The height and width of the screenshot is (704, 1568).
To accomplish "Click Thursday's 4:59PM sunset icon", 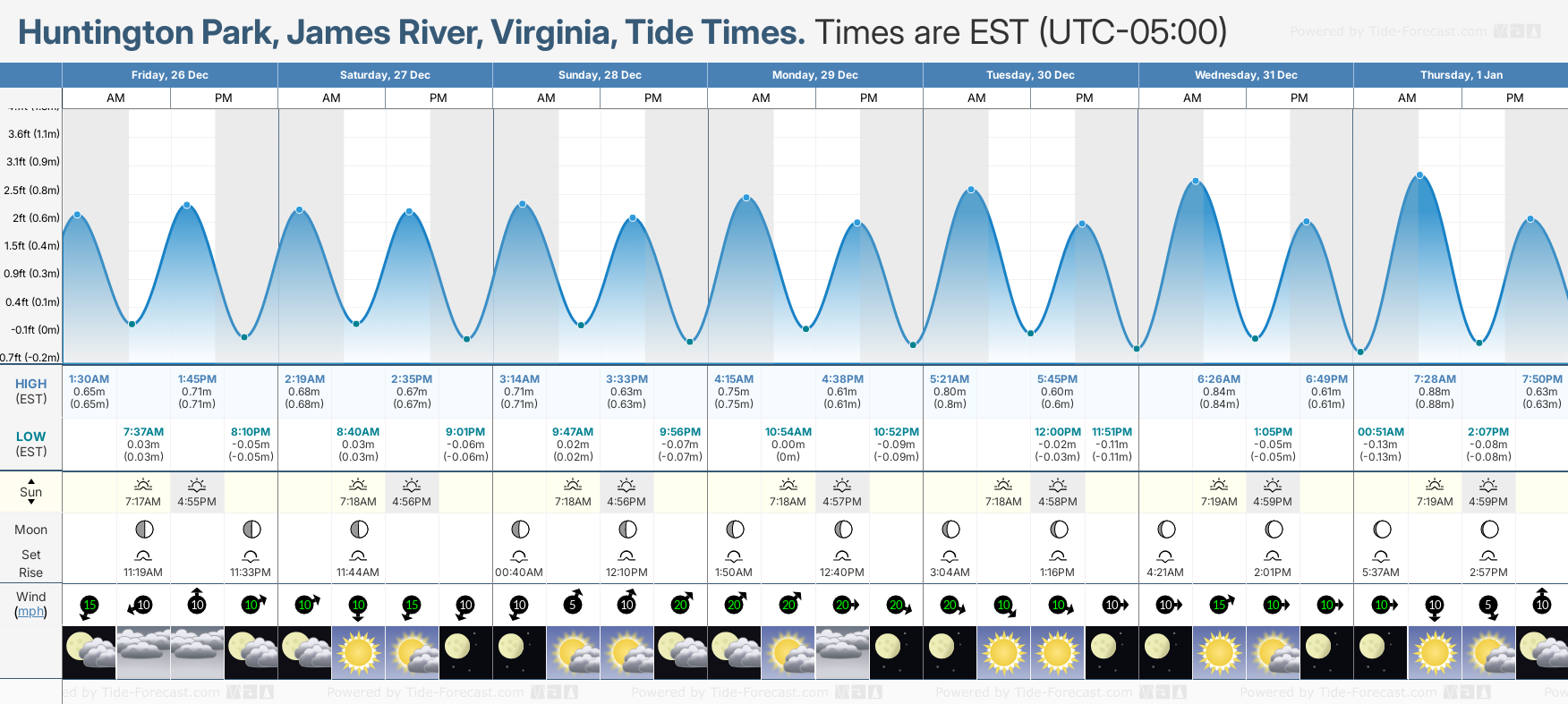I will click(1488, 485).
